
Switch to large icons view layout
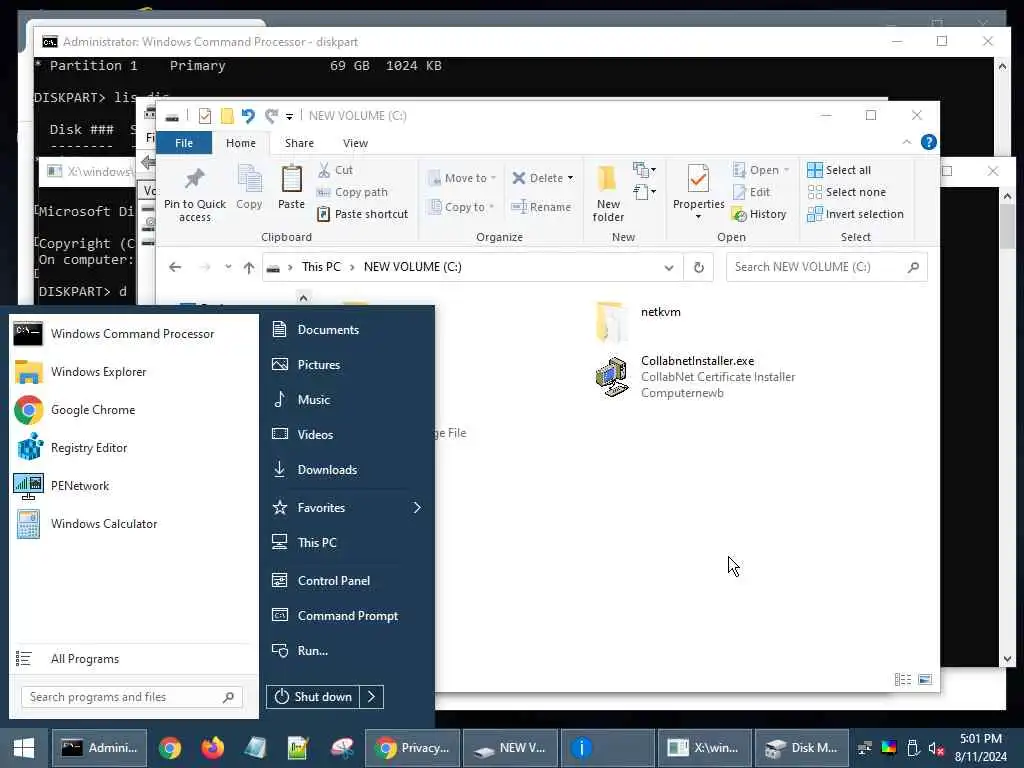tap(925, 680)
